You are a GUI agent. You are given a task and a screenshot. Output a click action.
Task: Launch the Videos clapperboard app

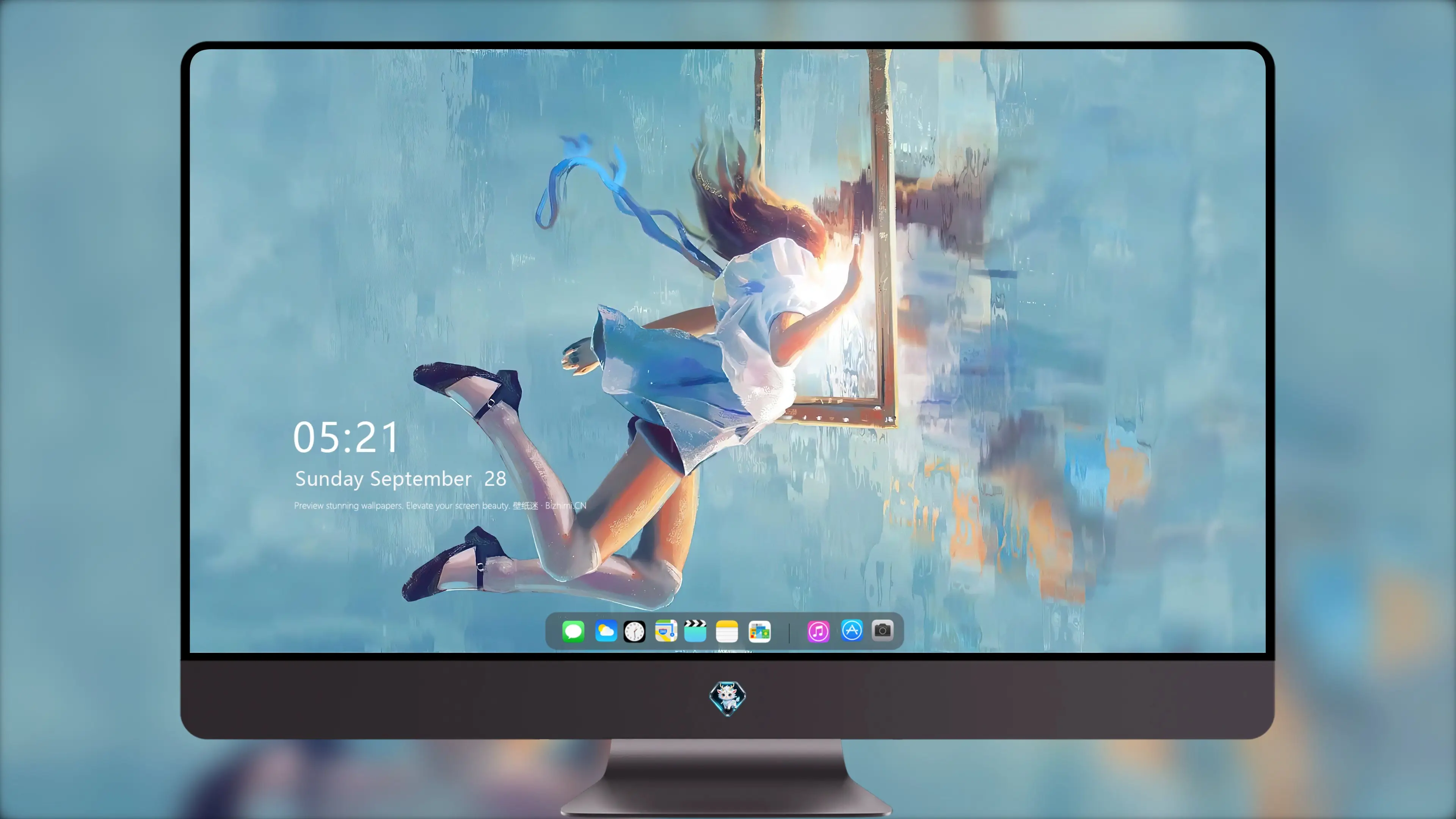pos(695,631)
